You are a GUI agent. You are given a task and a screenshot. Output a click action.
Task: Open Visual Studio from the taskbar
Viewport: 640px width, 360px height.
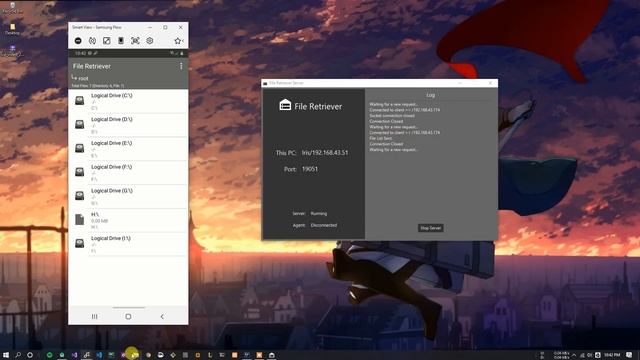pos(74,355)
